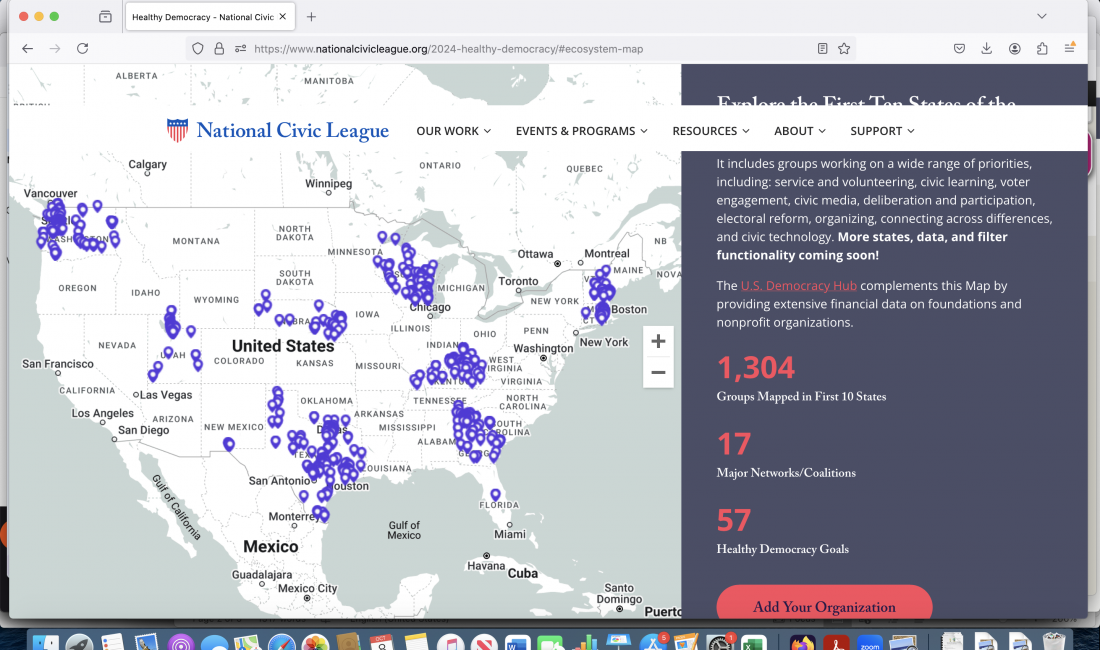
Task: Click the lone map pin in Florida
Action: pos(495,495)
